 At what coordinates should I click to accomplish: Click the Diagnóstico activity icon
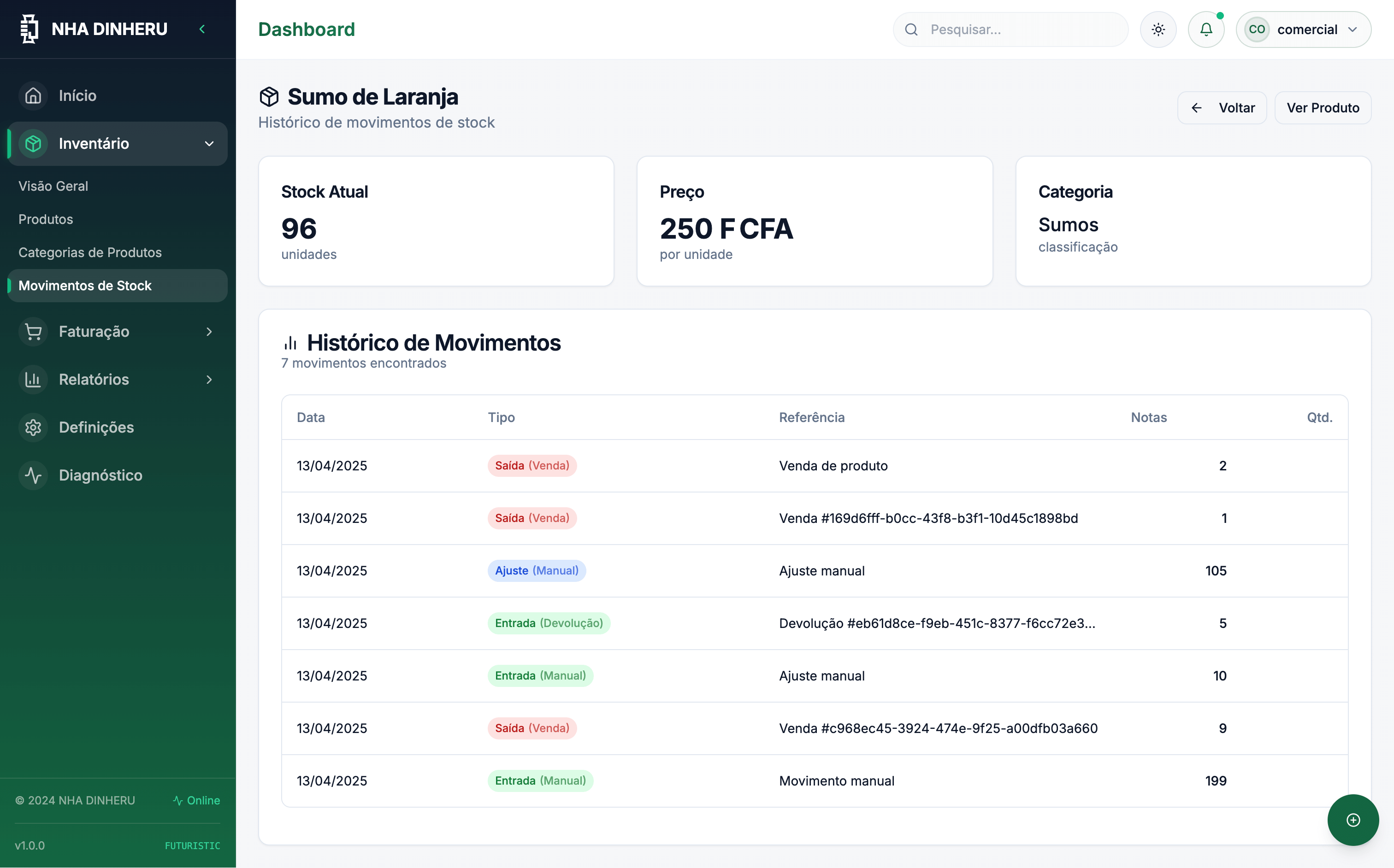33,475
